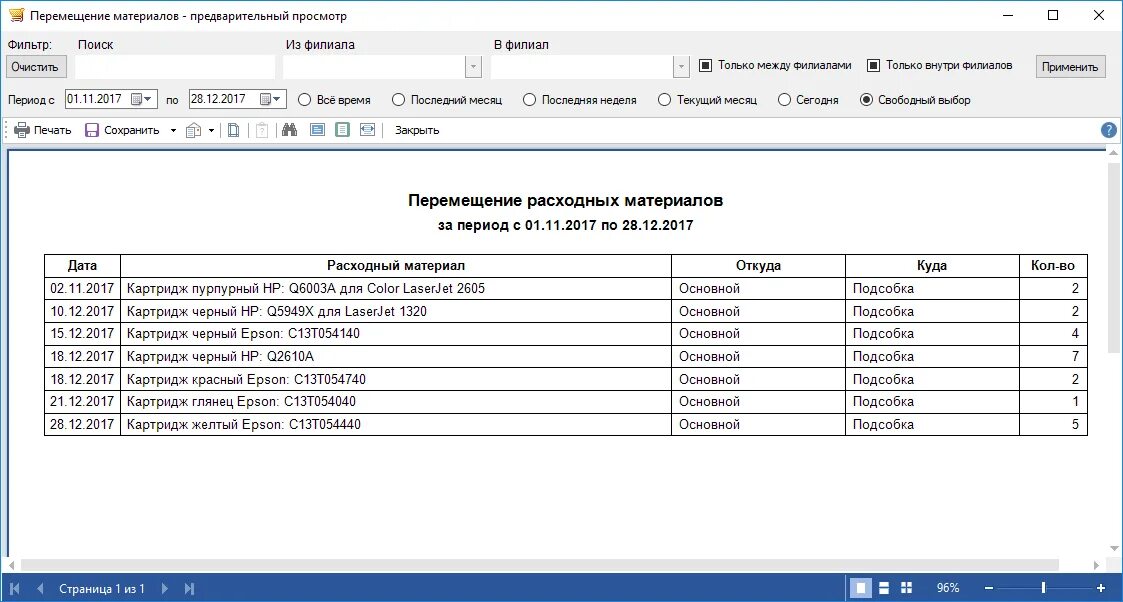
Task: Go to the next page
Action: (x=164, y=588)
